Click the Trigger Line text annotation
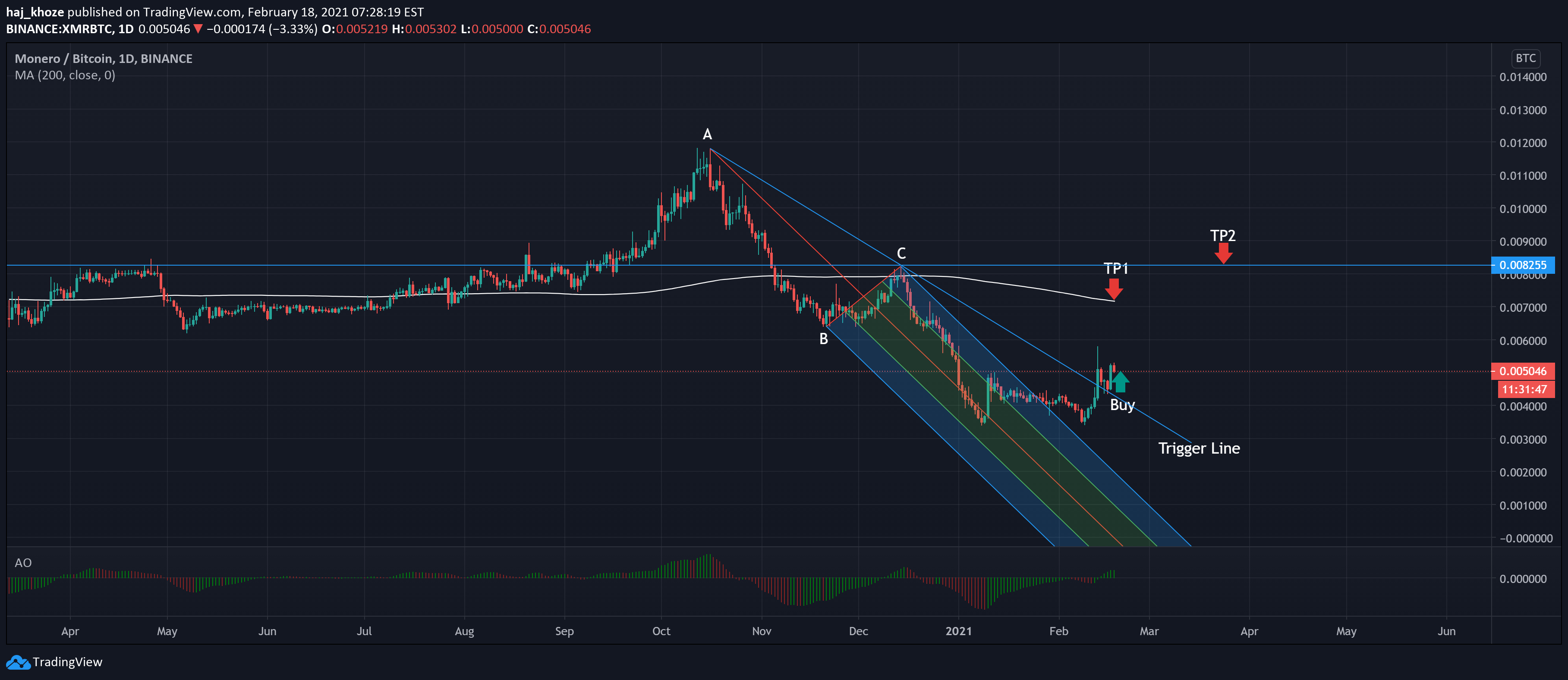 (x=1199, y=448)
